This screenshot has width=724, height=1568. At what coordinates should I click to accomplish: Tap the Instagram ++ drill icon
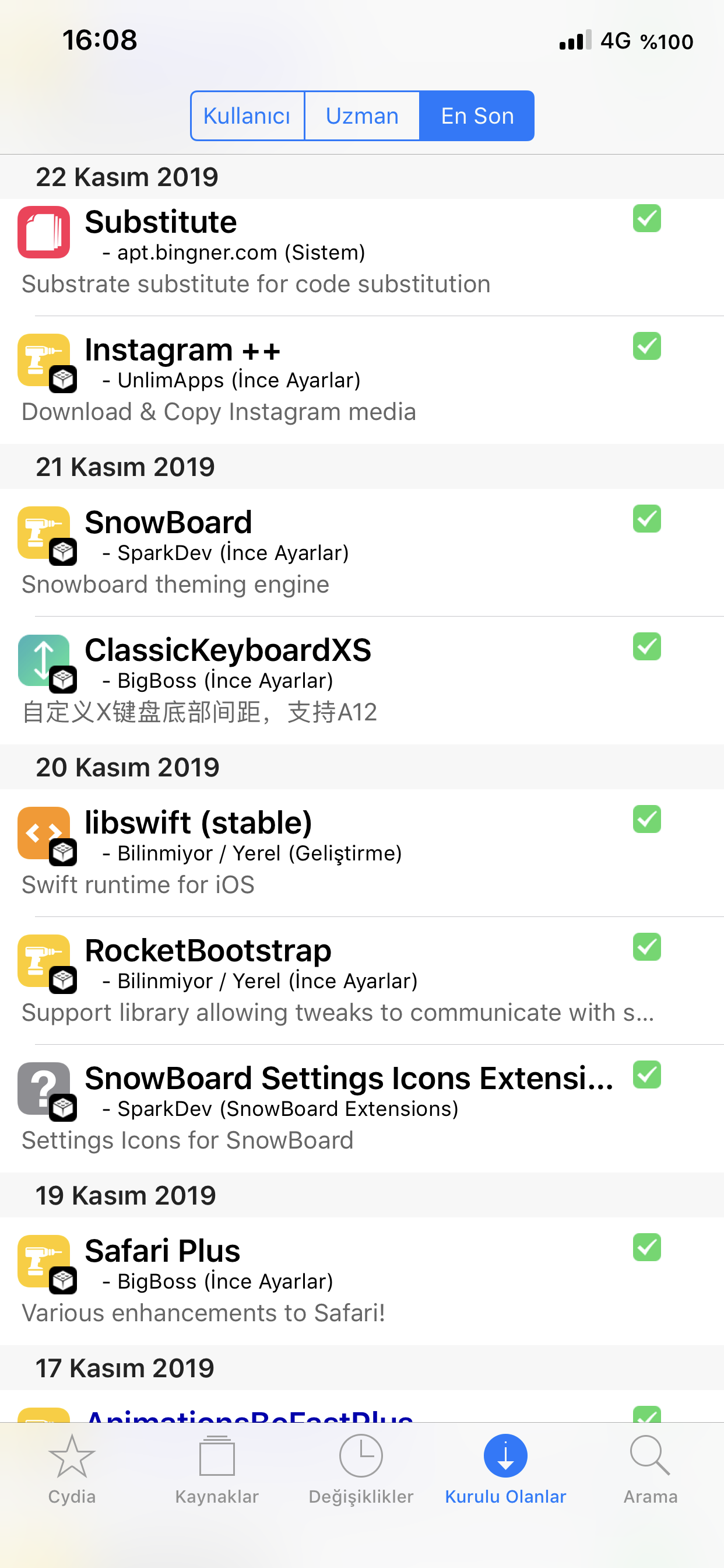[x=44, y=360]
